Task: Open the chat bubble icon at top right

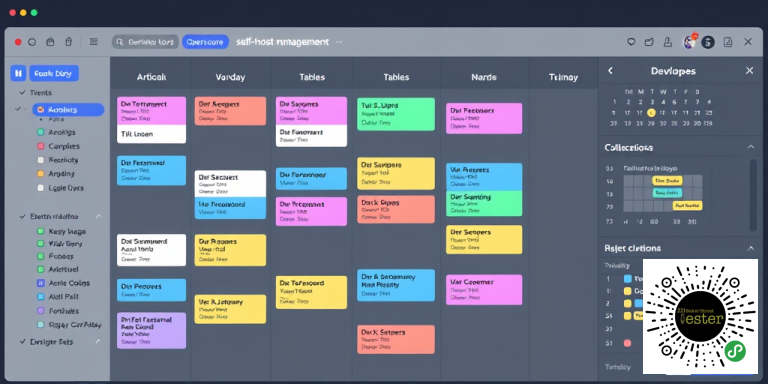Action: point(631,42)
